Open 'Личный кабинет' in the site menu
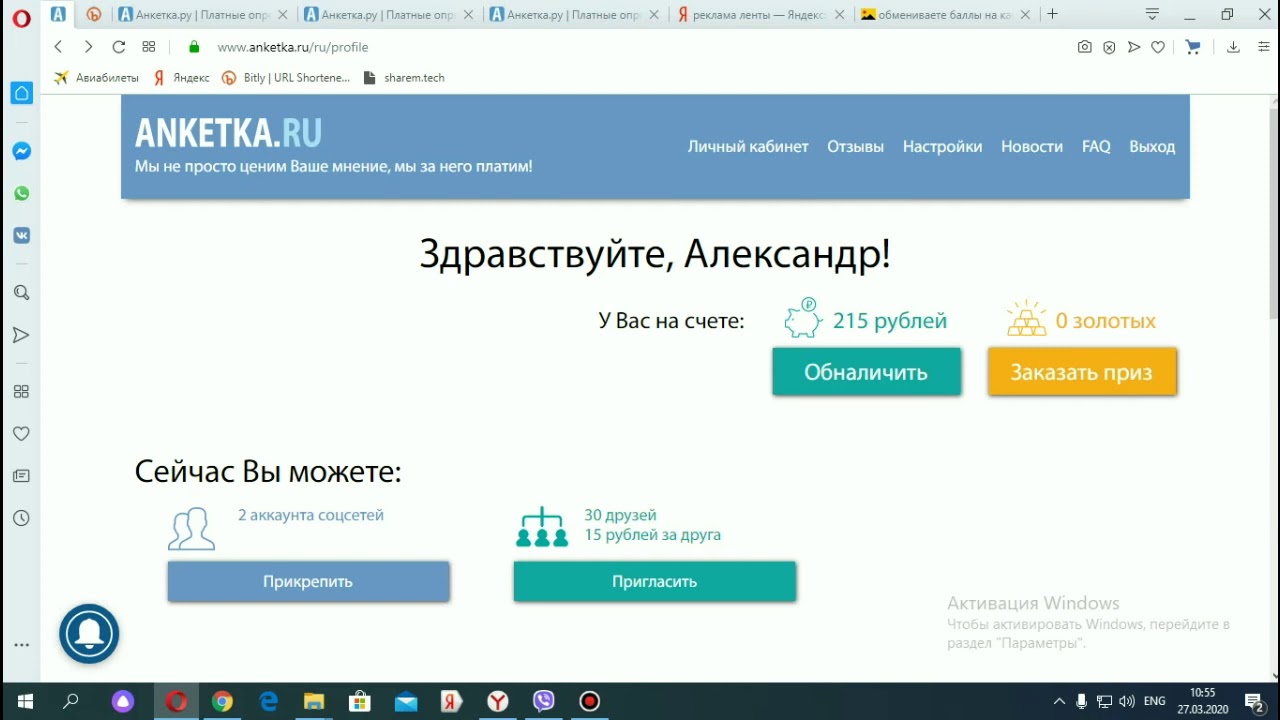Screen dimensions: 1280x720 coord(748,147)
